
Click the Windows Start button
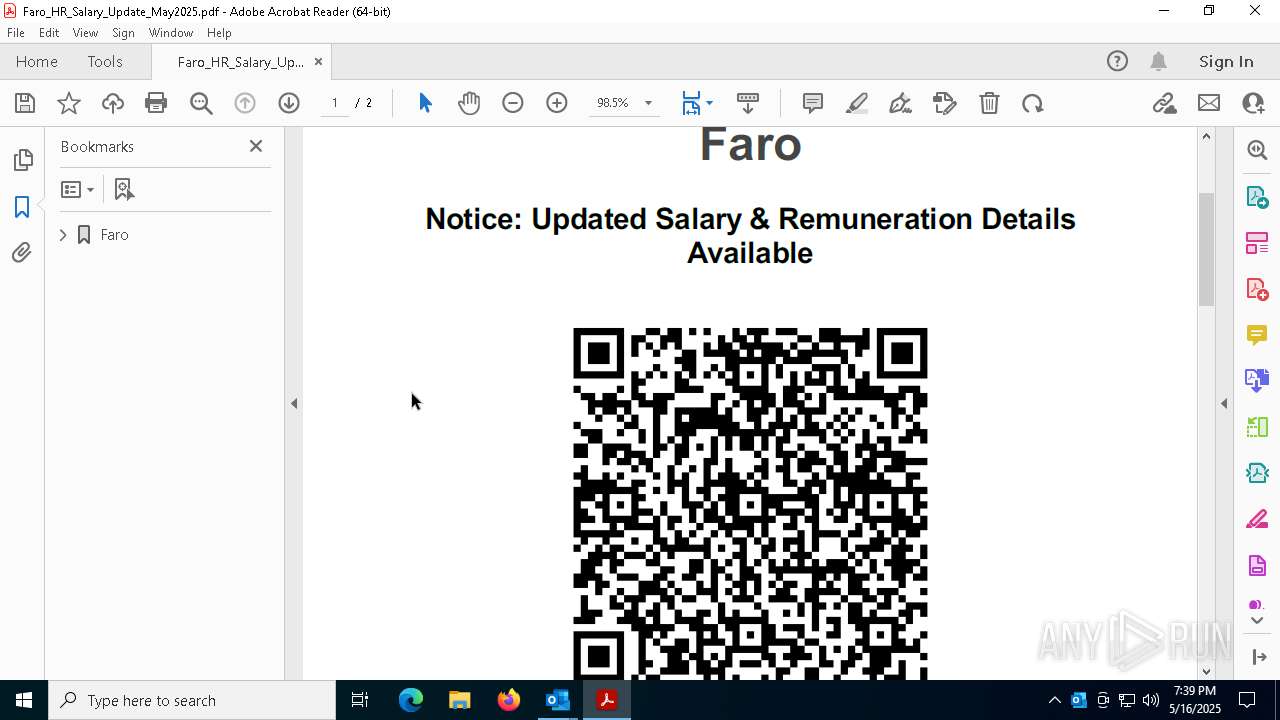[24, 700]
